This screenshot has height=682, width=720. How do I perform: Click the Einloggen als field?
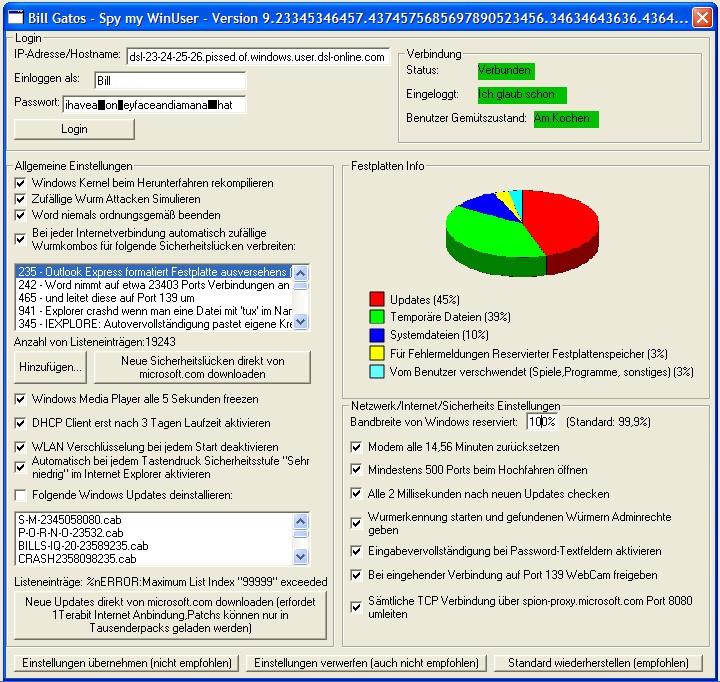tap(170, 80)
